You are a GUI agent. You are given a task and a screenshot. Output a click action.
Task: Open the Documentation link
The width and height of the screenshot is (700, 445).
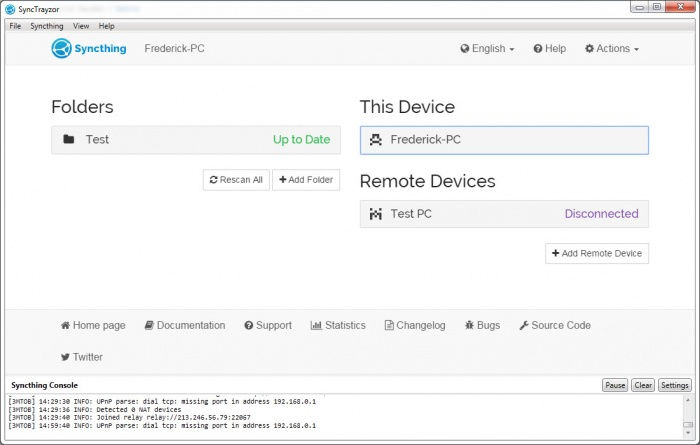185,325
